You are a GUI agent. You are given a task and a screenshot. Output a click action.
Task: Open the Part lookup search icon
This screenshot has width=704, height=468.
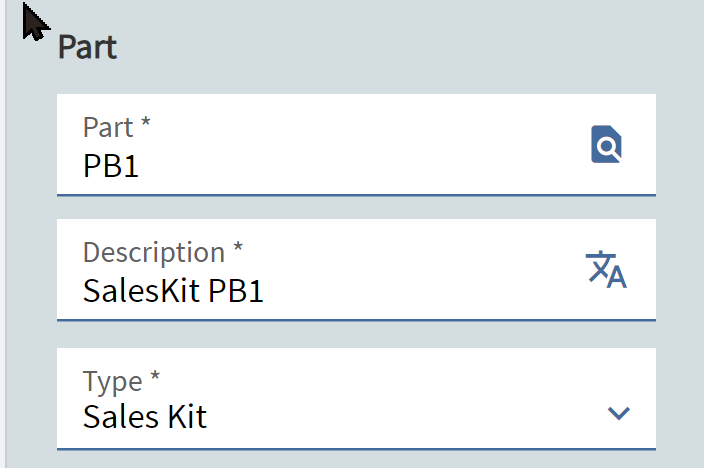[606, 144]
